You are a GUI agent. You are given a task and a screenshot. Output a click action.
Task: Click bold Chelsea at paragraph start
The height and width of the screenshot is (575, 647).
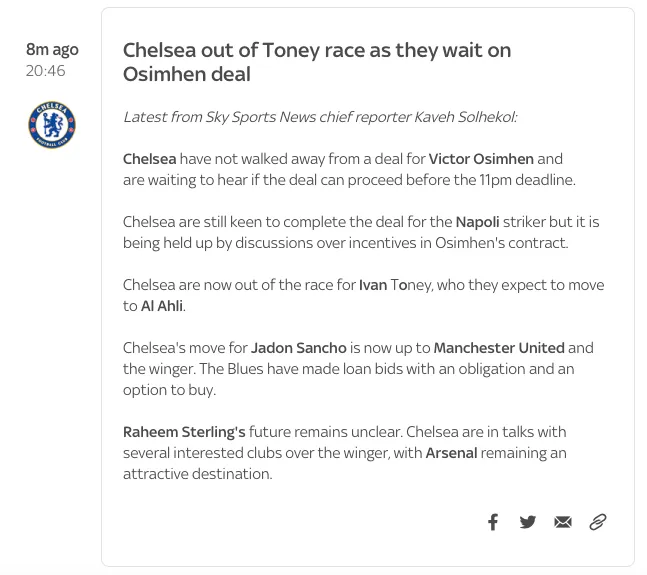[149, 159]
